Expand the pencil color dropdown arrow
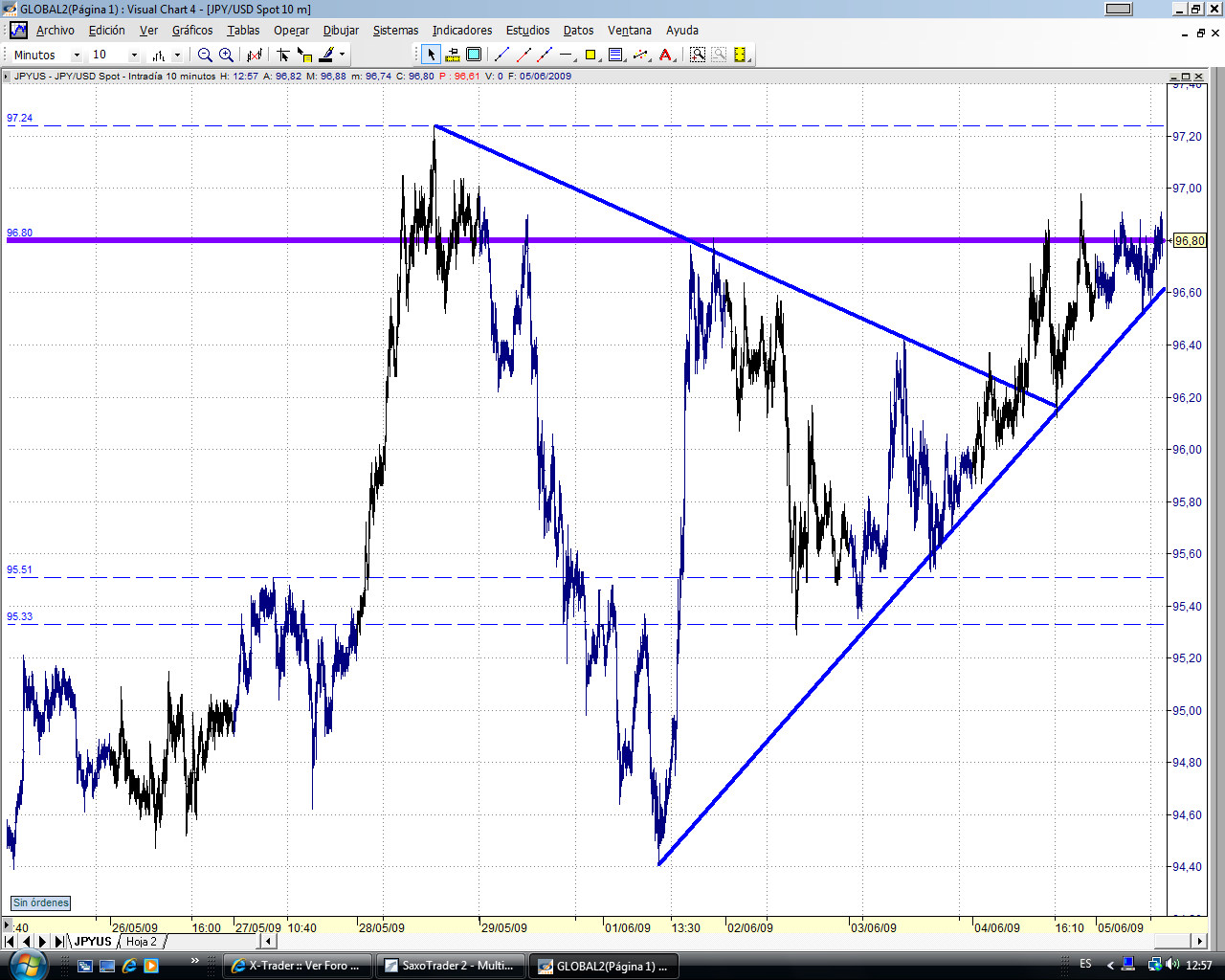 point(342,56)
